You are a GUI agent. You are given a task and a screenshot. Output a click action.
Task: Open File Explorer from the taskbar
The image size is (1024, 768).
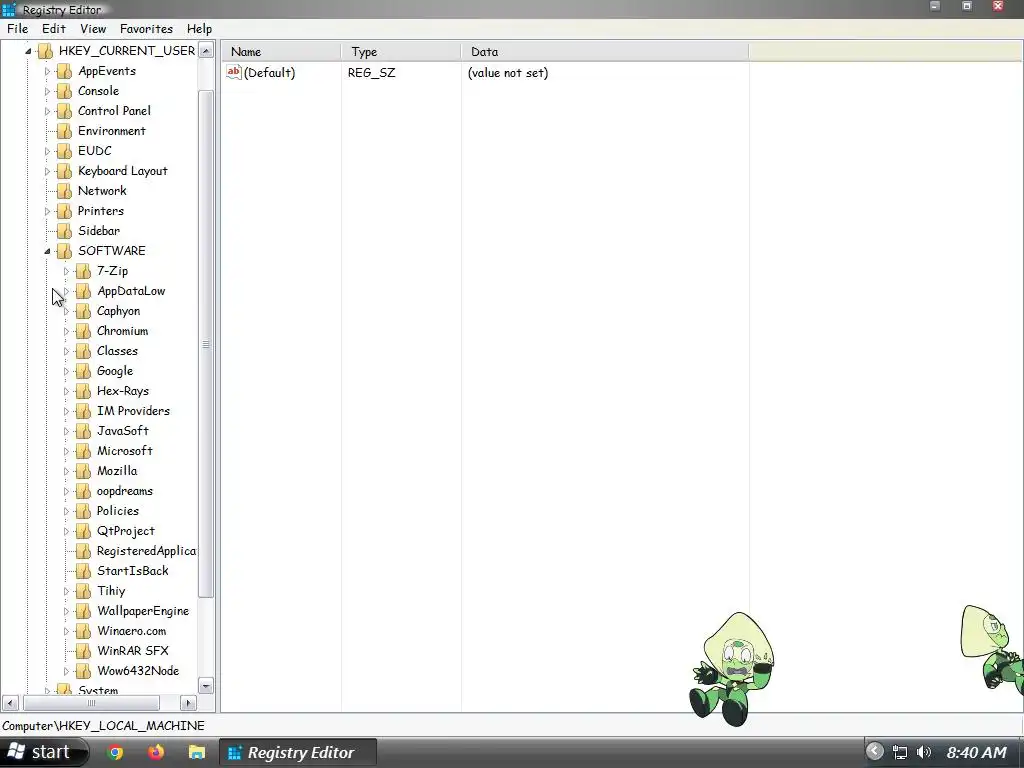pyautogui.click(x=197, y=752)
